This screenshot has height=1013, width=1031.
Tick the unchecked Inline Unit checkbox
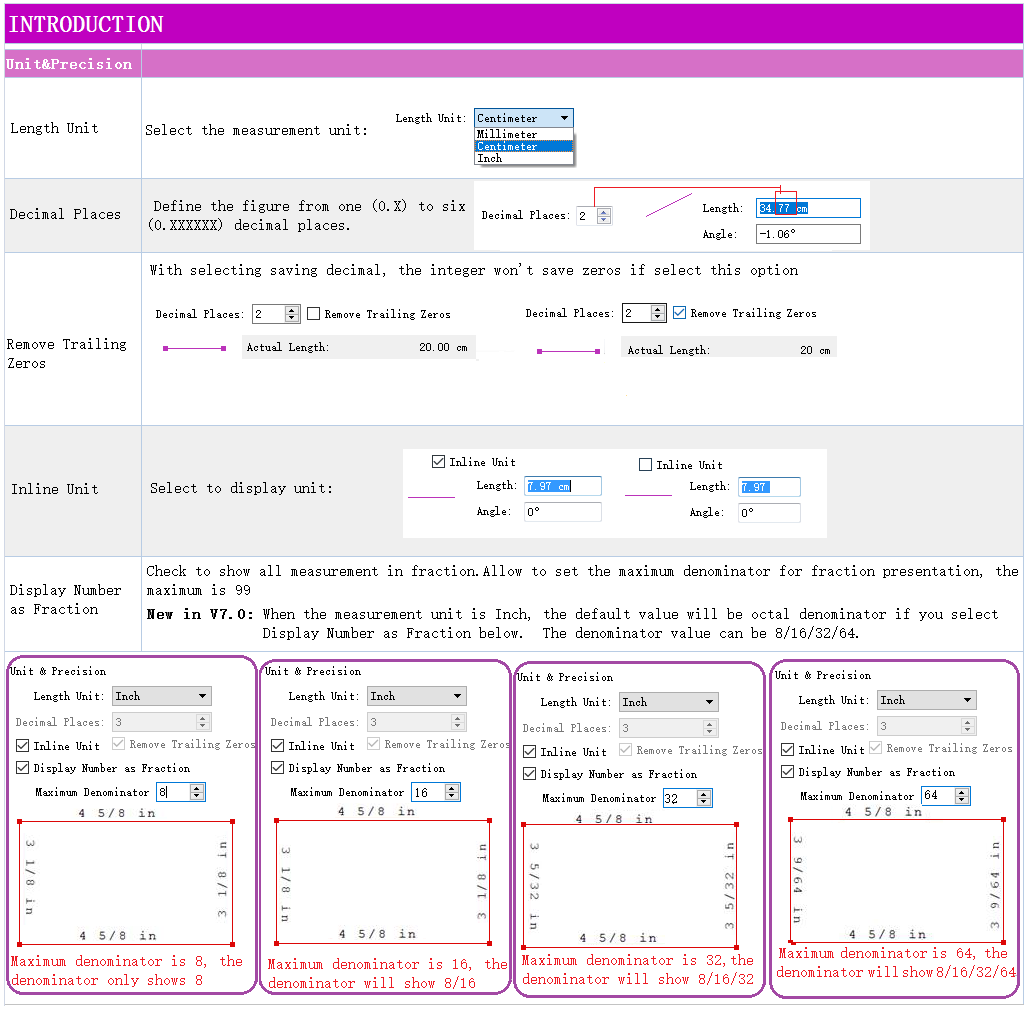(646, 465)
